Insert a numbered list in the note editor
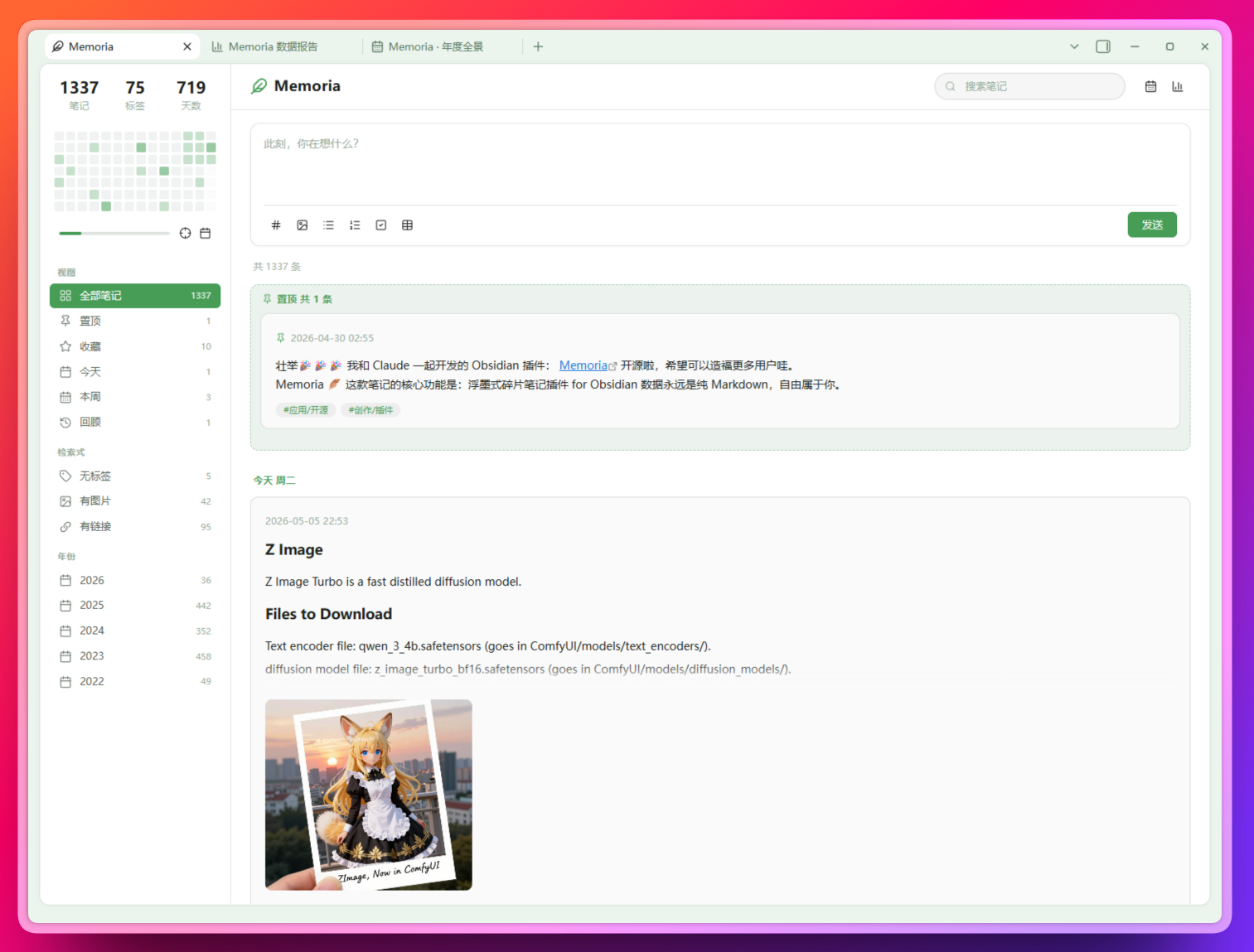 (355, 225)
